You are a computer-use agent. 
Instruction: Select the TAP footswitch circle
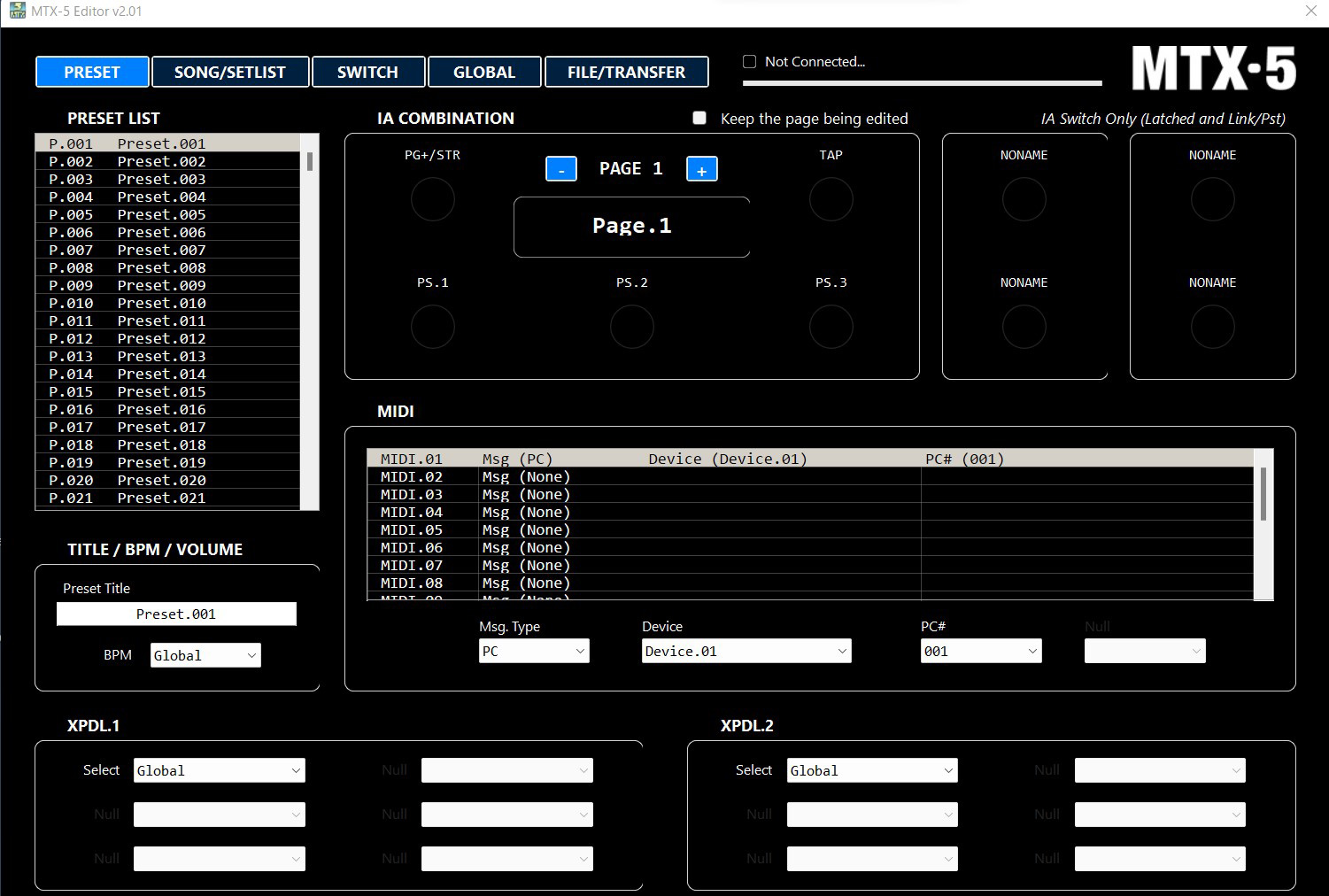[x=831, y=199]
